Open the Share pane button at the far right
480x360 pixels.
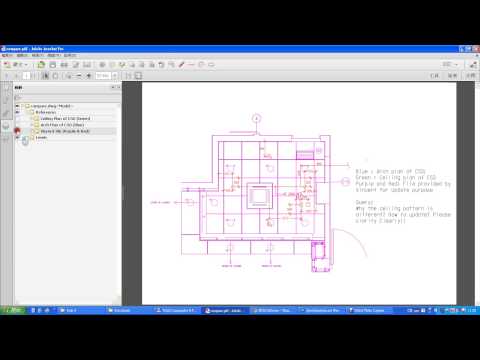tap(471, 76)
